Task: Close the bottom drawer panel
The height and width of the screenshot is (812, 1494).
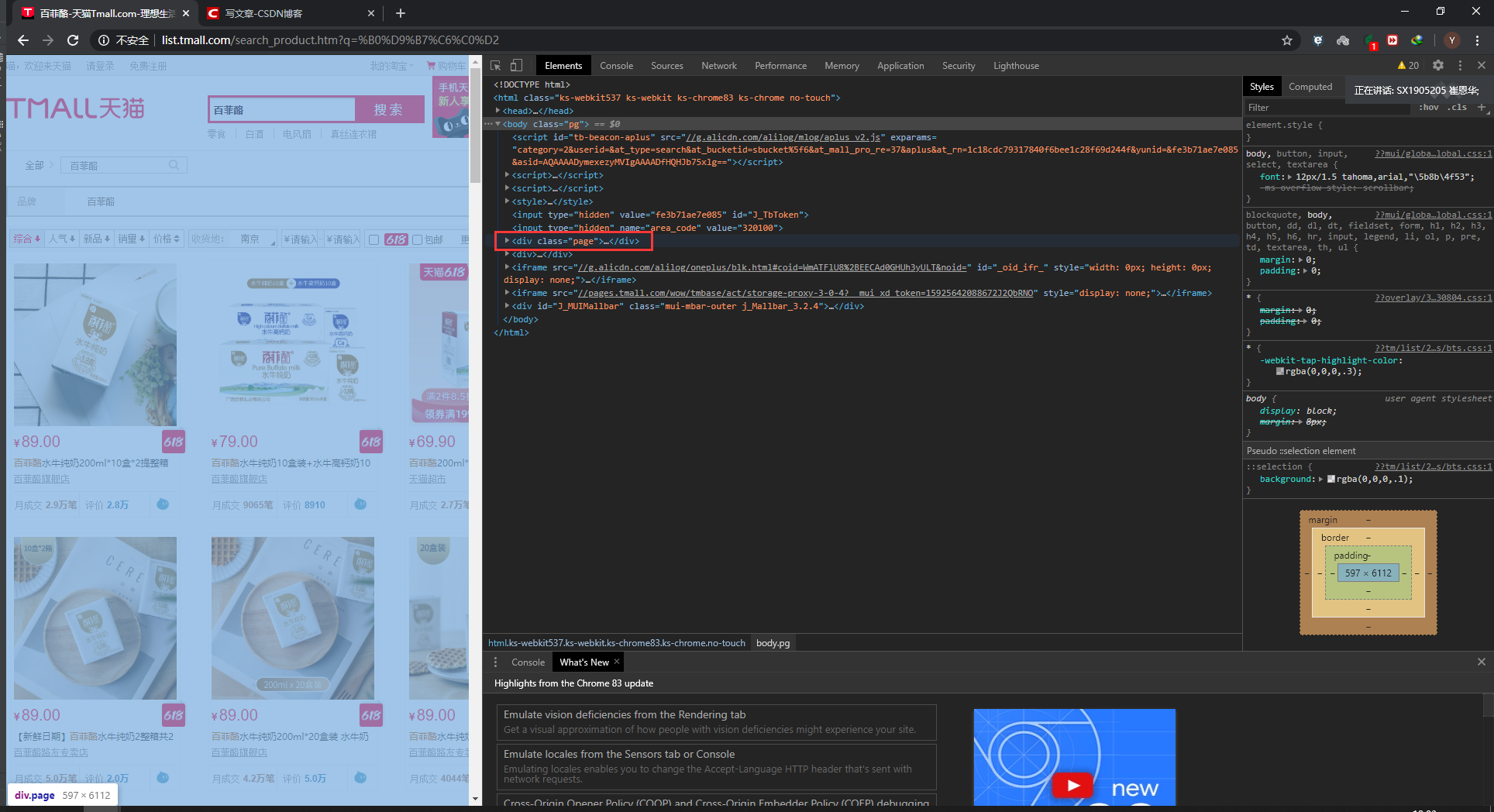Action: tap(1481, 662)
